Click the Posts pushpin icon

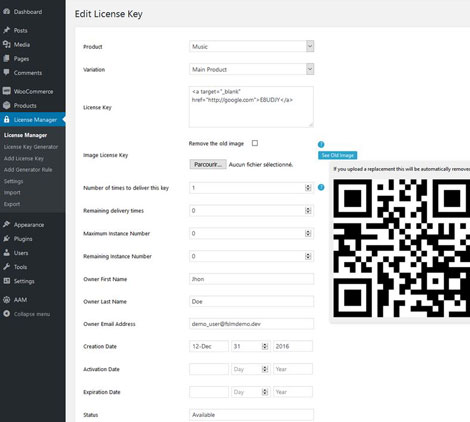tap(6, 30)
